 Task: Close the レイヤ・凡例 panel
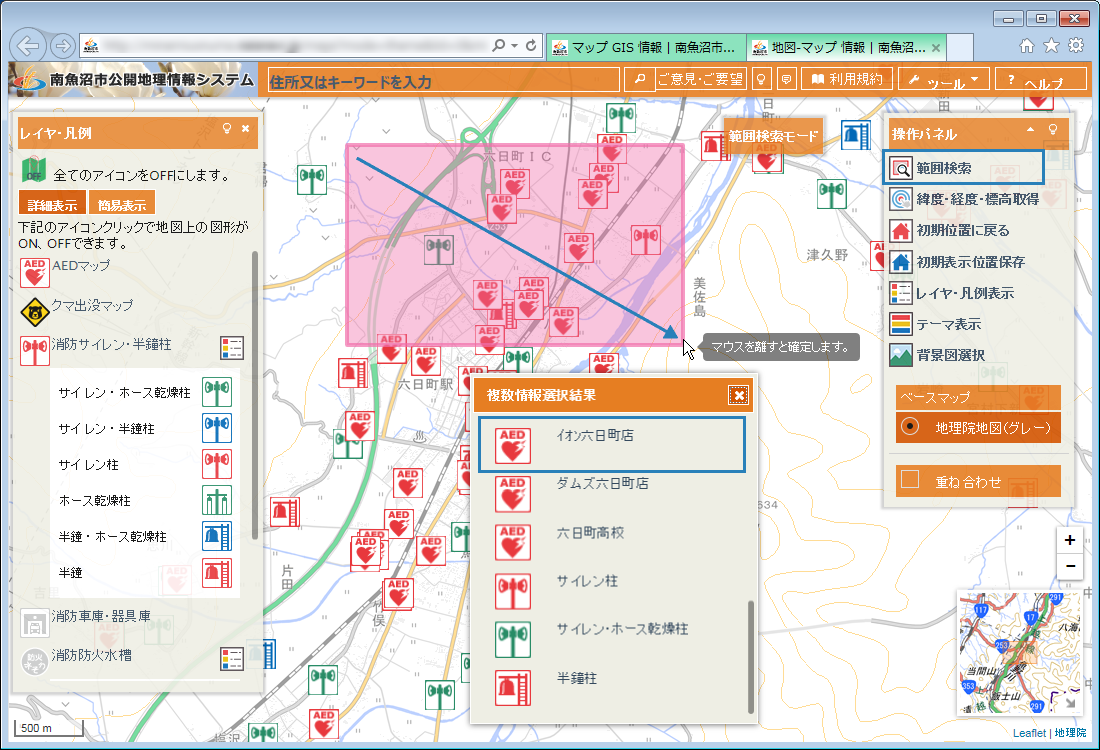(246, 128)
